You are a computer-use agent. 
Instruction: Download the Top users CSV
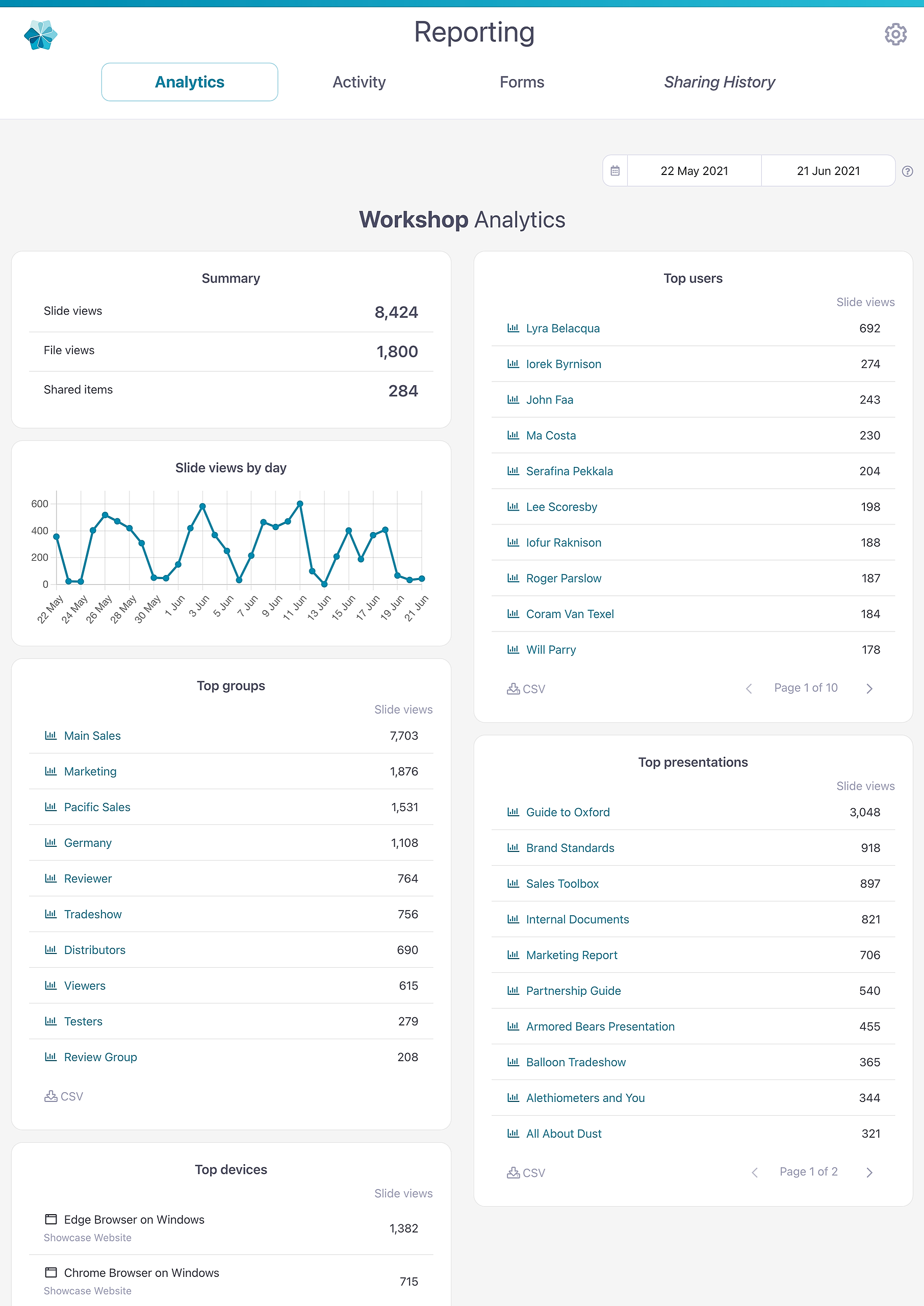(526, 689)
